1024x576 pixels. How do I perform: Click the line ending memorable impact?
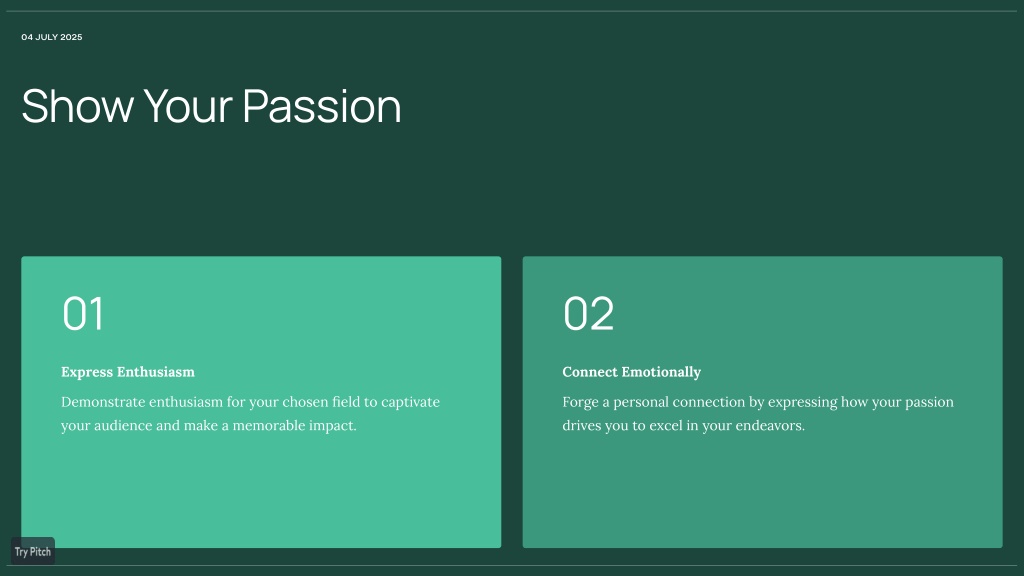click(x=208, y=425)
